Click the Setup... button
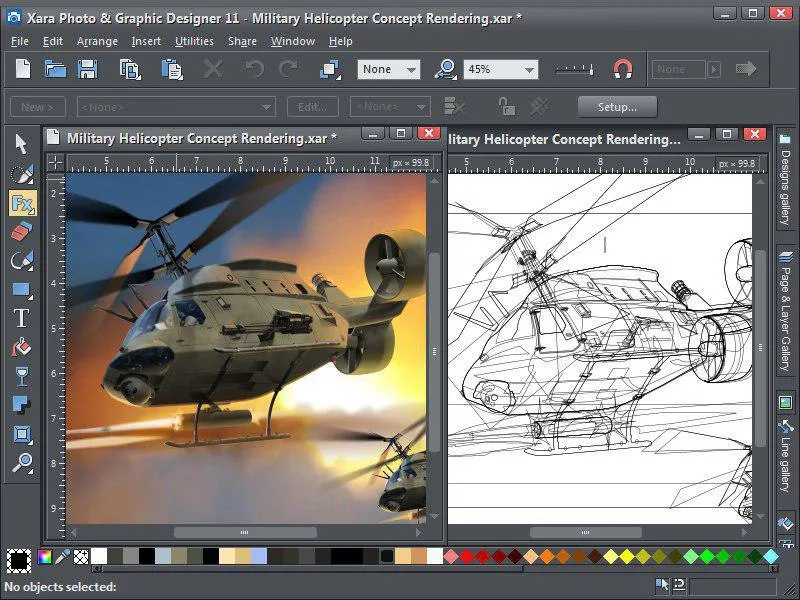Viewport: 800px width, 600px height. pos(617,107)
